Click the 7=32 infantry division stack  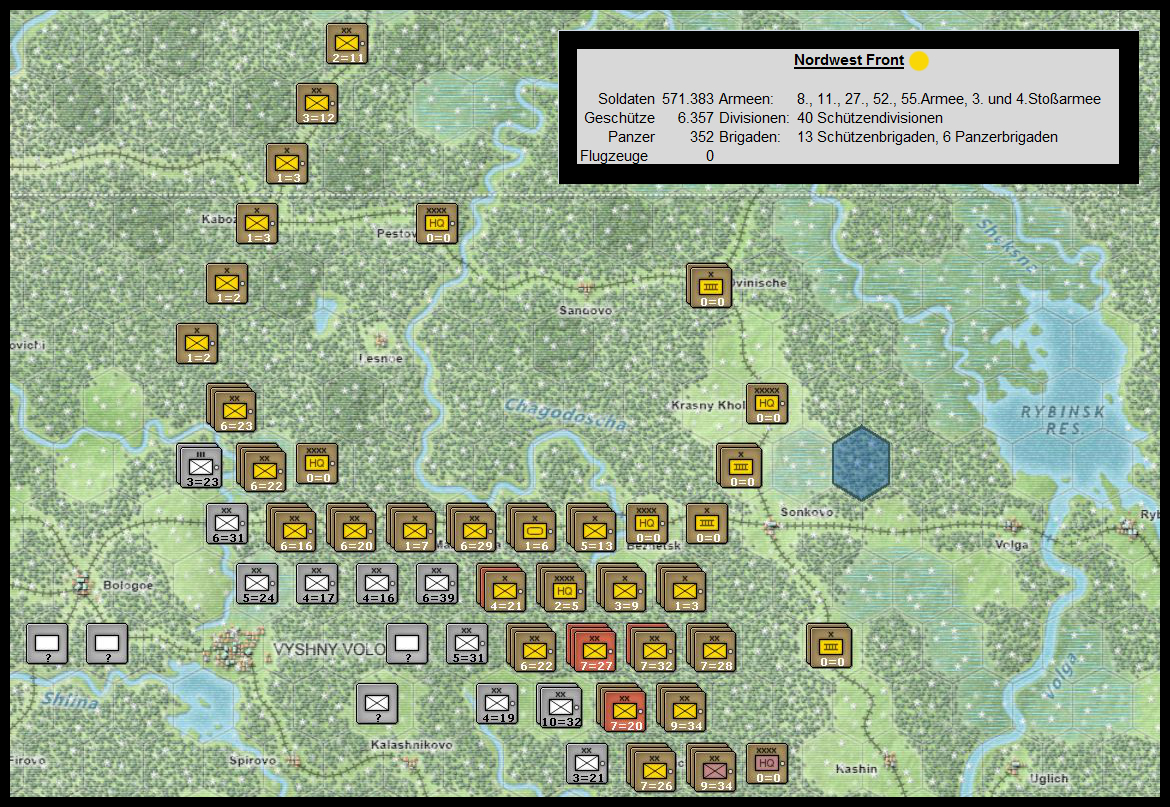coord(652,648)
